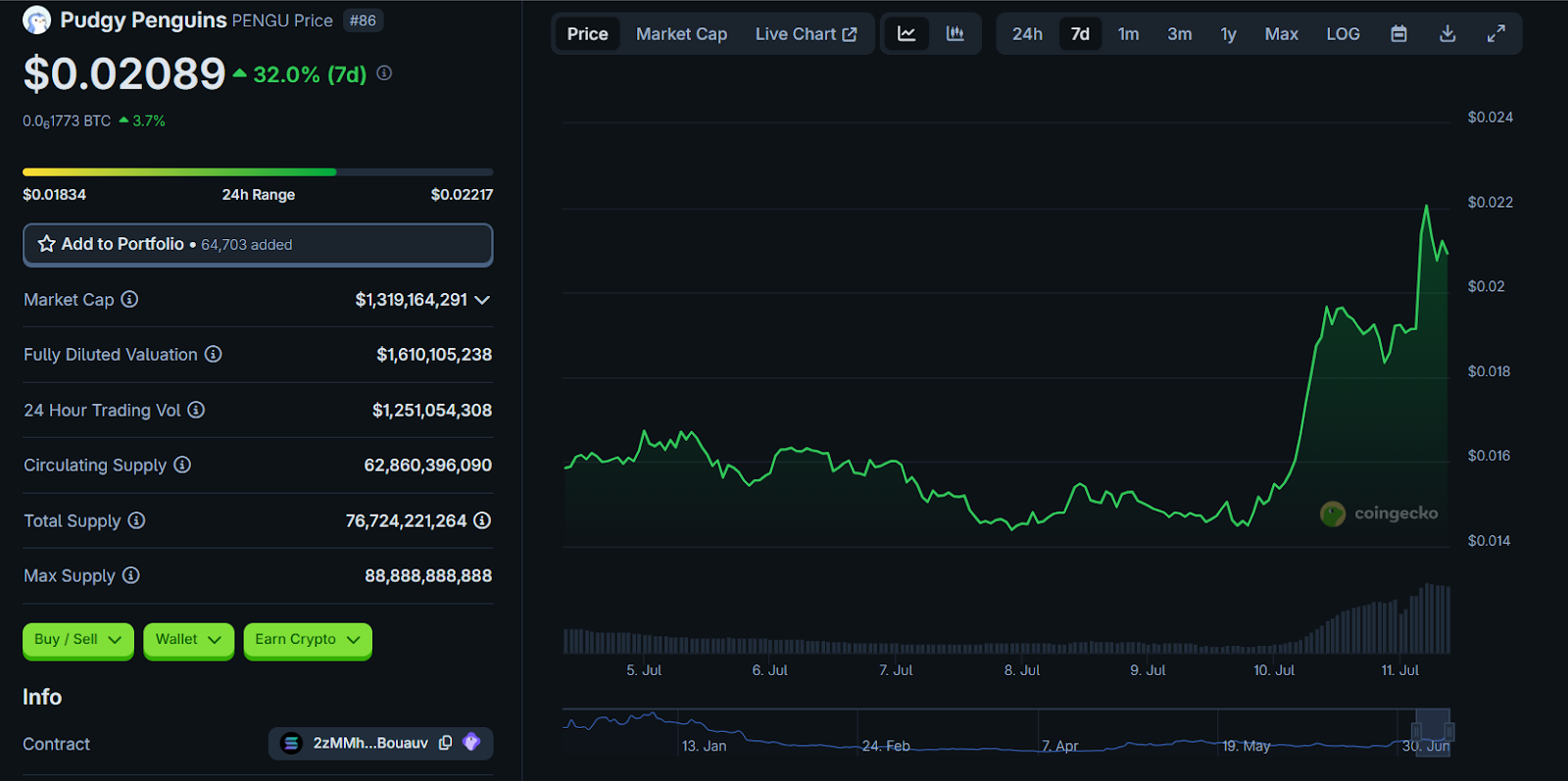Viewport: 1568px width, 781px height.
Task: Open the calendar date range picker
Action: 1398,33
